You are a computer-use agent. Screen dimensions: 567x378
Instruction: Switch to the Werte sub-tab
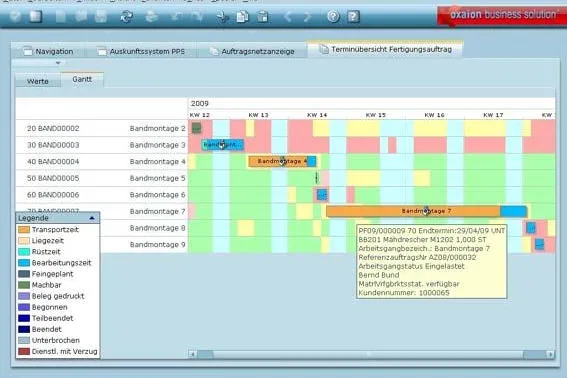(x=38, y=81)
